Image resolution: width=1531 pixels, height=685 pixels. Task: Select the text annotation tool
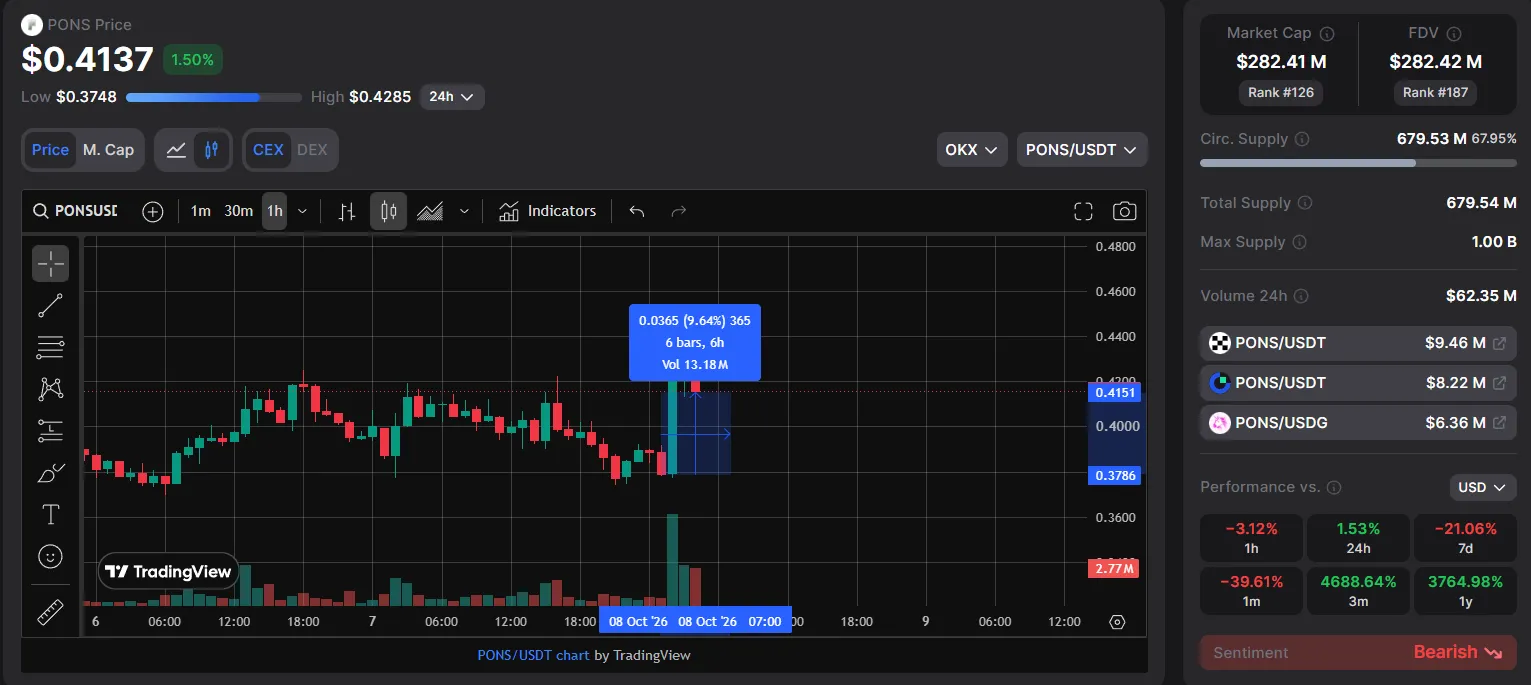(51, 514)
